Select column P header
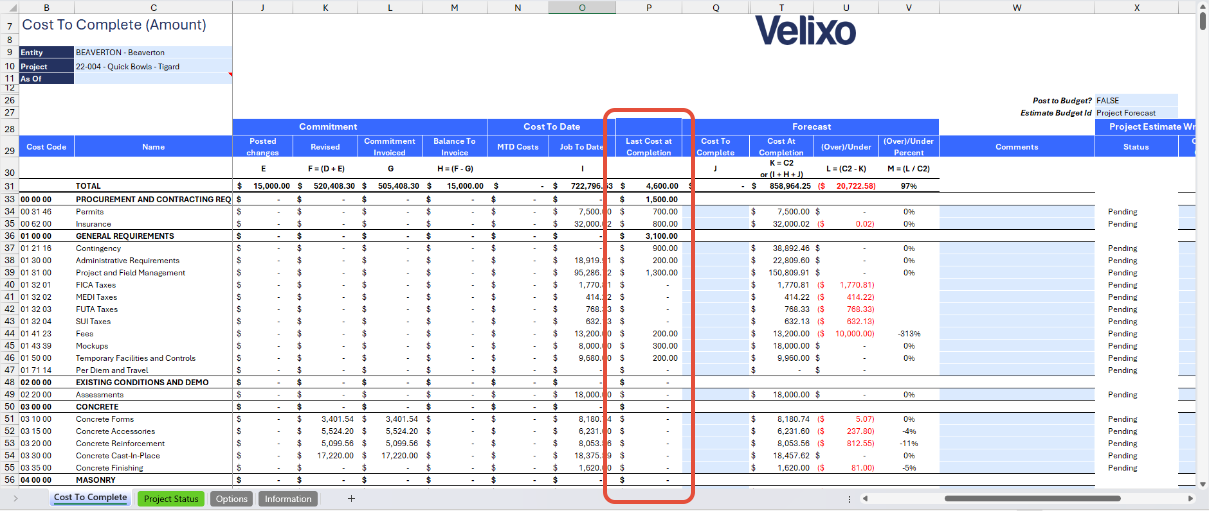This screenshot has height=511, width=1209. tap(649, 7)
